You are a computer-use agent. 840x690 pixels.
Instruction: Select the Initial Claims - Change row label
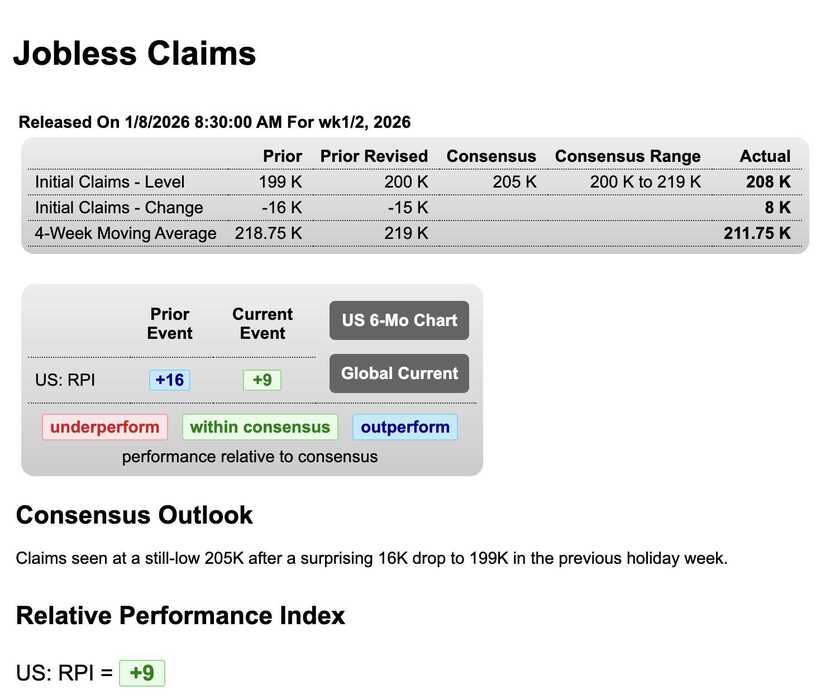click(119, 208)
